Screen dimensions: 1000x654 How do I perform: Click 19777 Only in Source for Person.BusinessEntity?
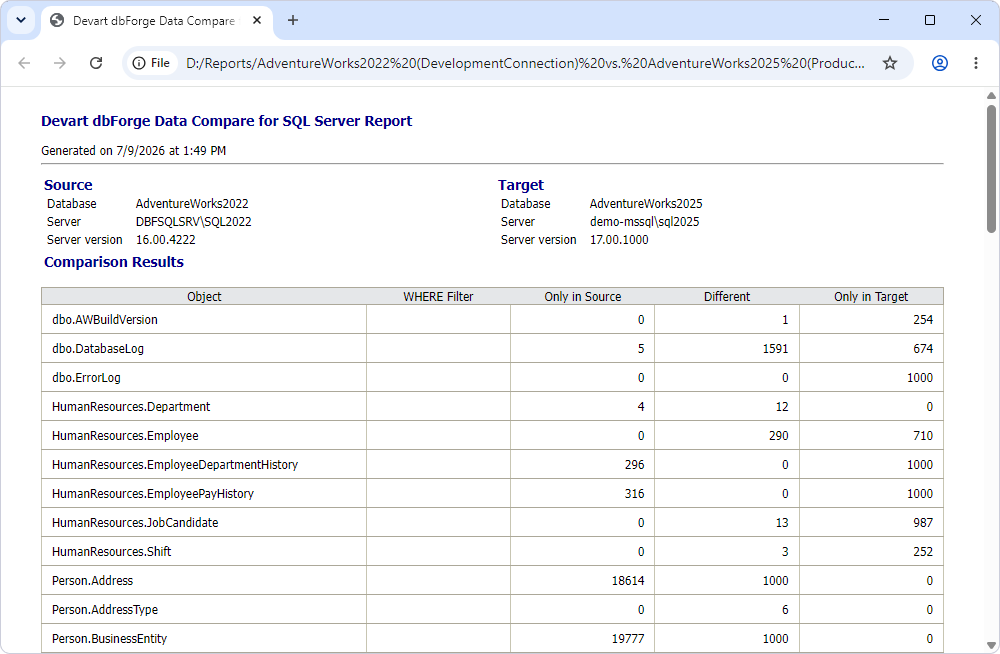(628, 639)
